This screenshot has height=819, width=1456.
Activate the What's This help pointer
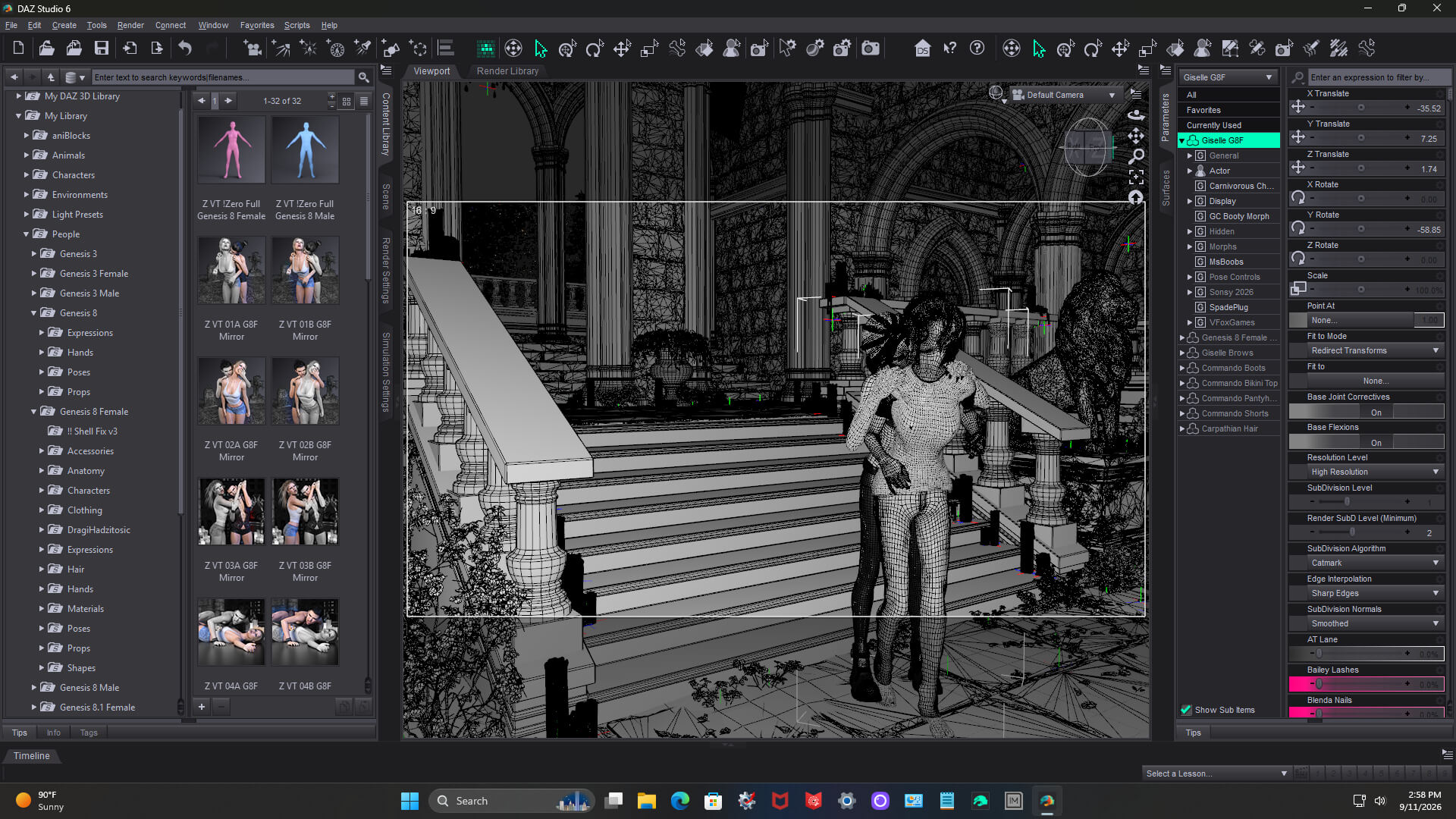pos(949,49)
